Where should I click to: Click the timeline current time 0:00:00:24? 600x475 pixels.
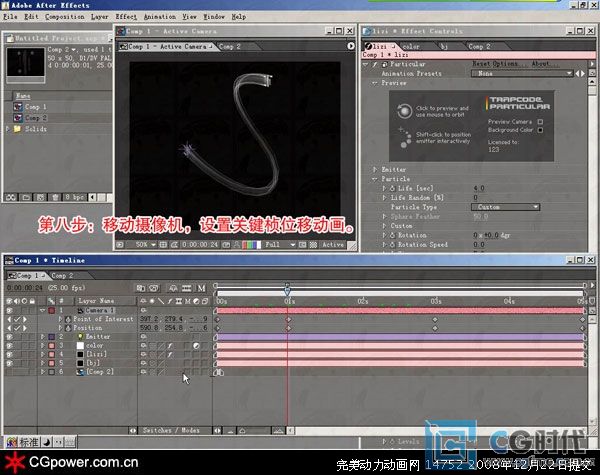point(25,288)
